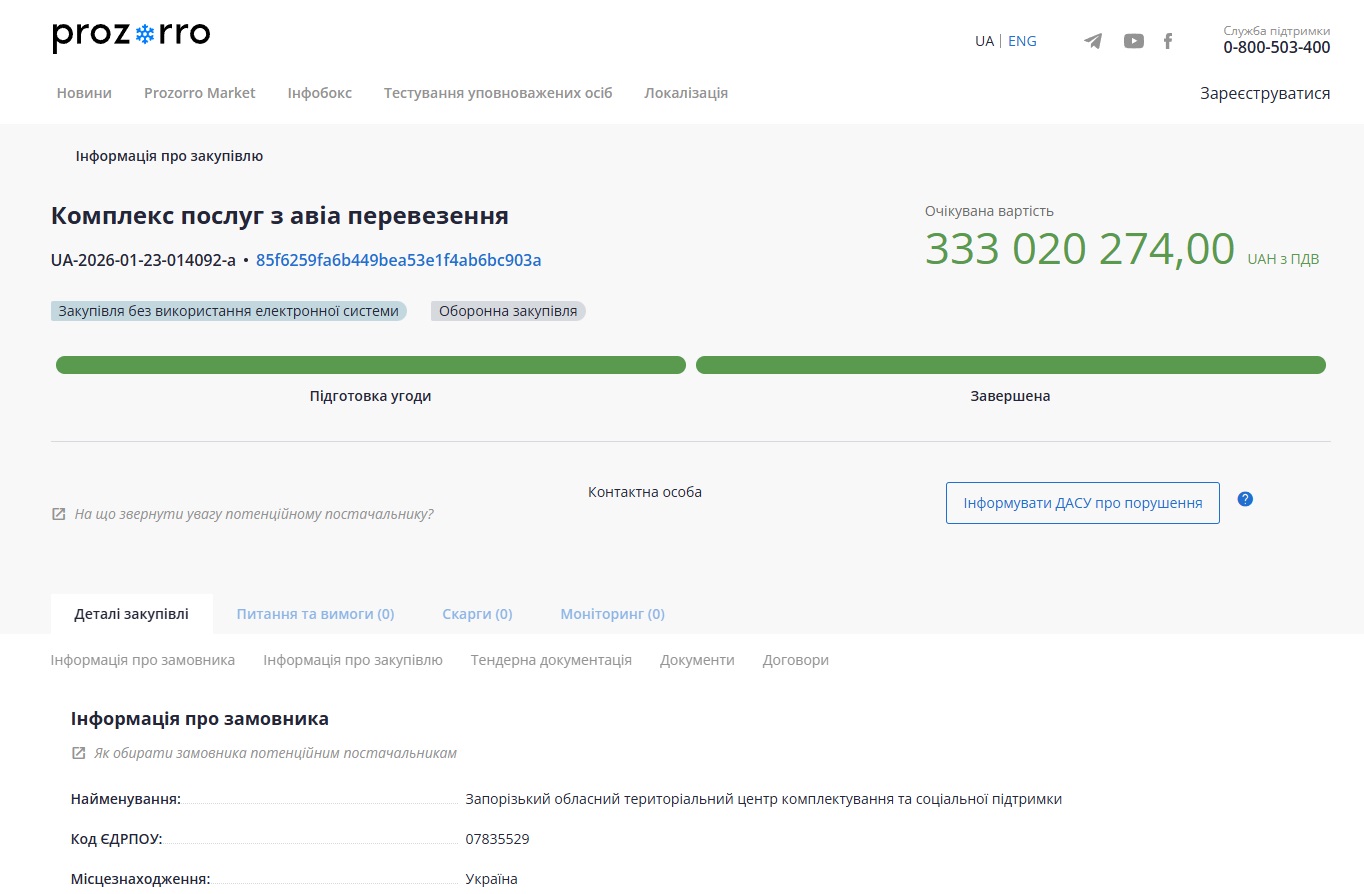Open Prozorro Market menu item
The width and height of the screenshot is (1364, 894).
199,93
